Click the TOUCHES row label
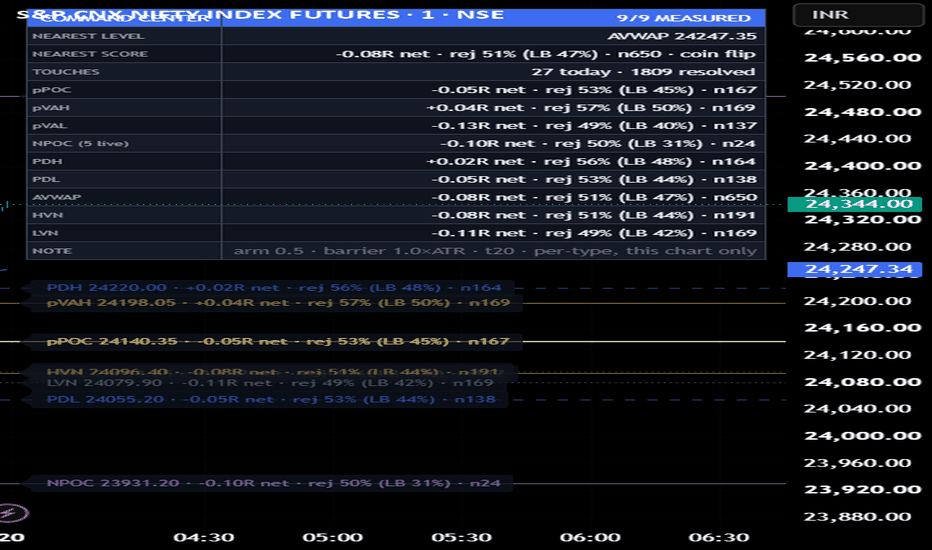 [65, 72]
